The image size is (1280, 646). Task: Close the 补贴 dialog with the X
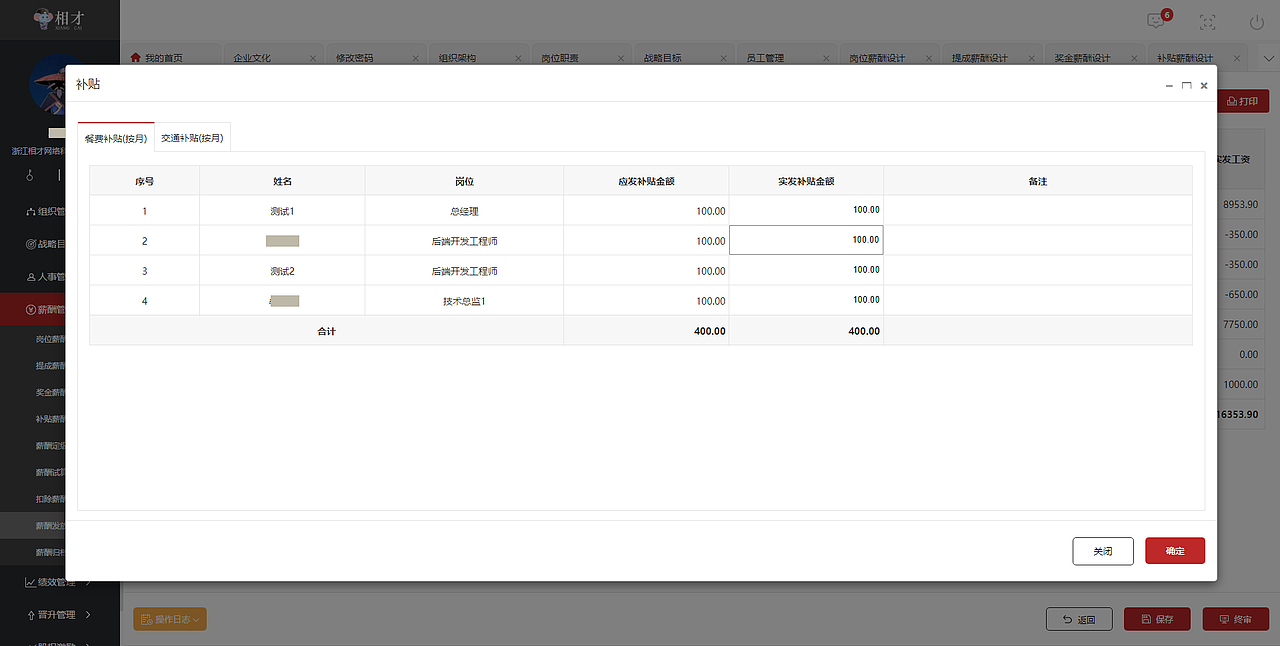1204,86
